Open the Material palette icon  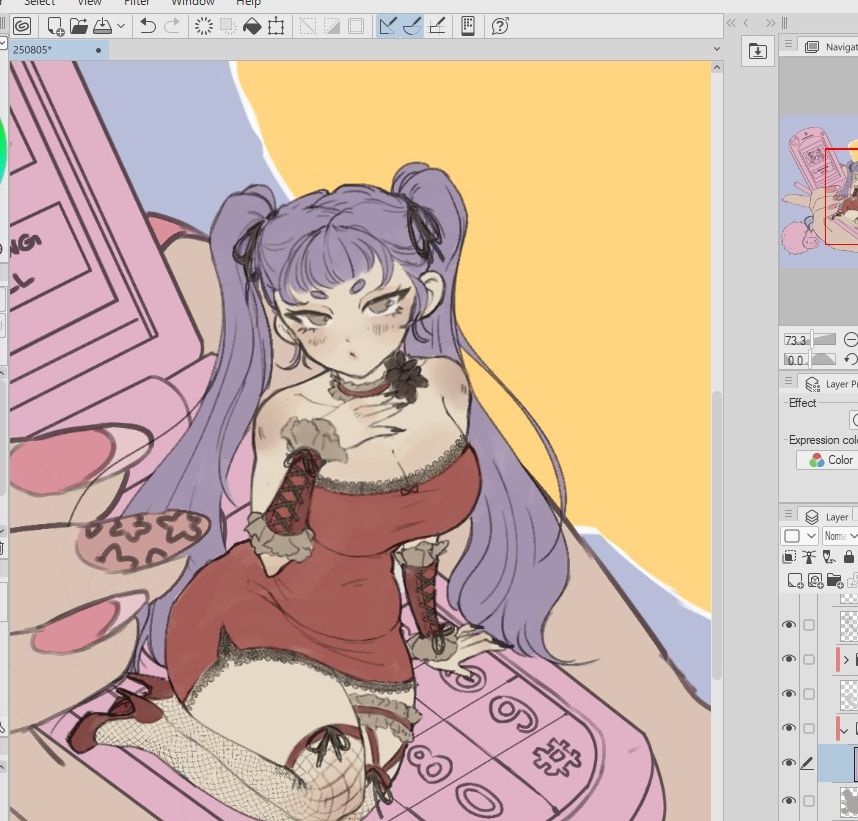(x=757, y=51)
